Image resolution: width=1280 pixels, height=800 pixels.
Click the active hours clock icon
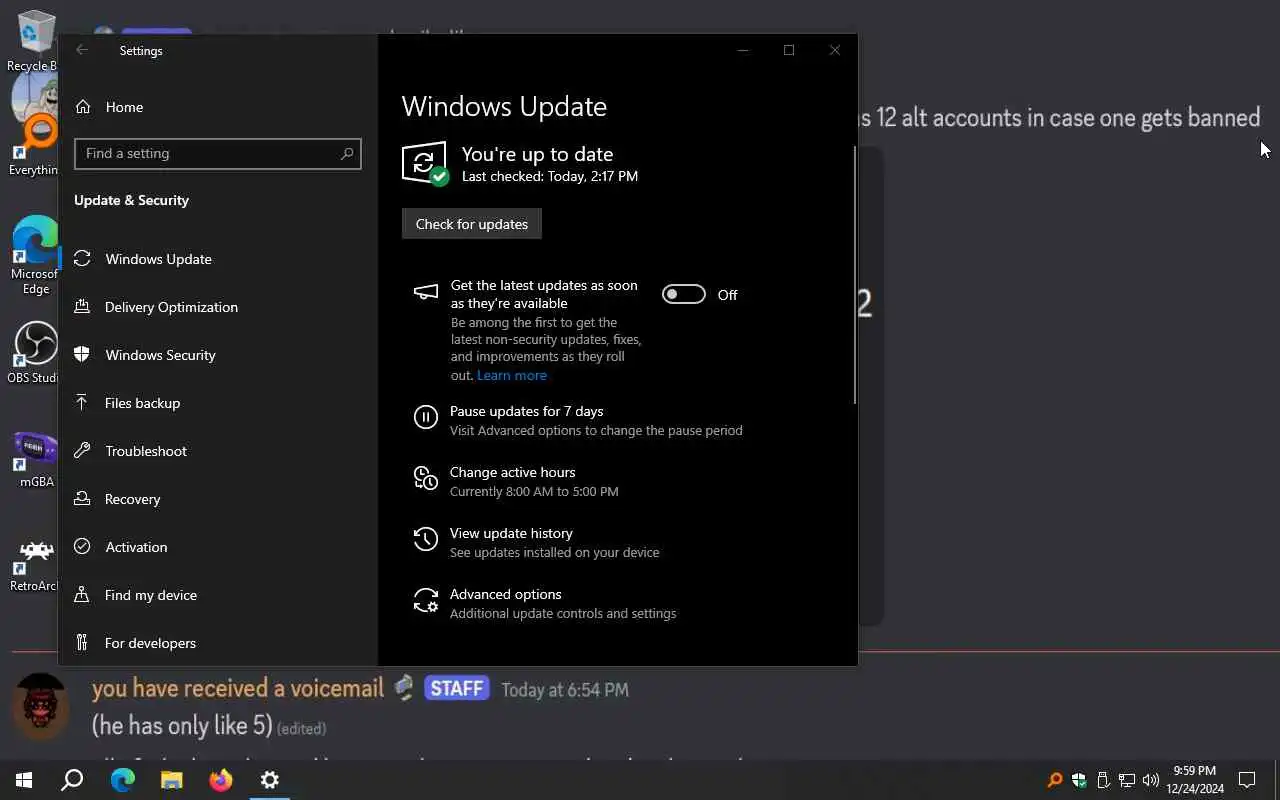tap(426, 479)
